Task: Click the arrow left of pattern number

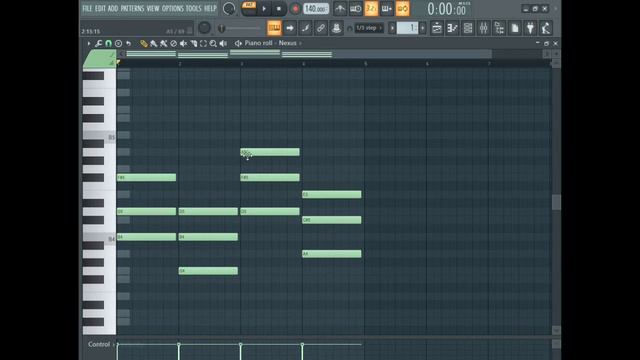Action: coord(393,28)
